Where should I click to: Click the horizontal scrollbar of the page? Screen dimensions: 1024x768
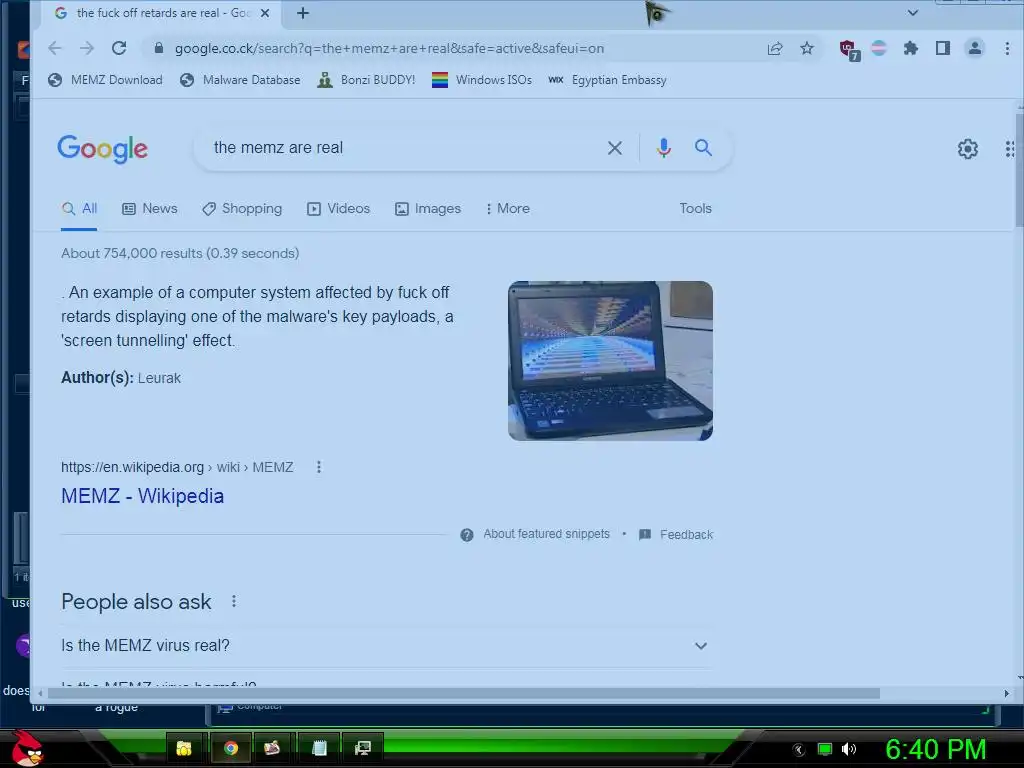[x=464, y=693]
